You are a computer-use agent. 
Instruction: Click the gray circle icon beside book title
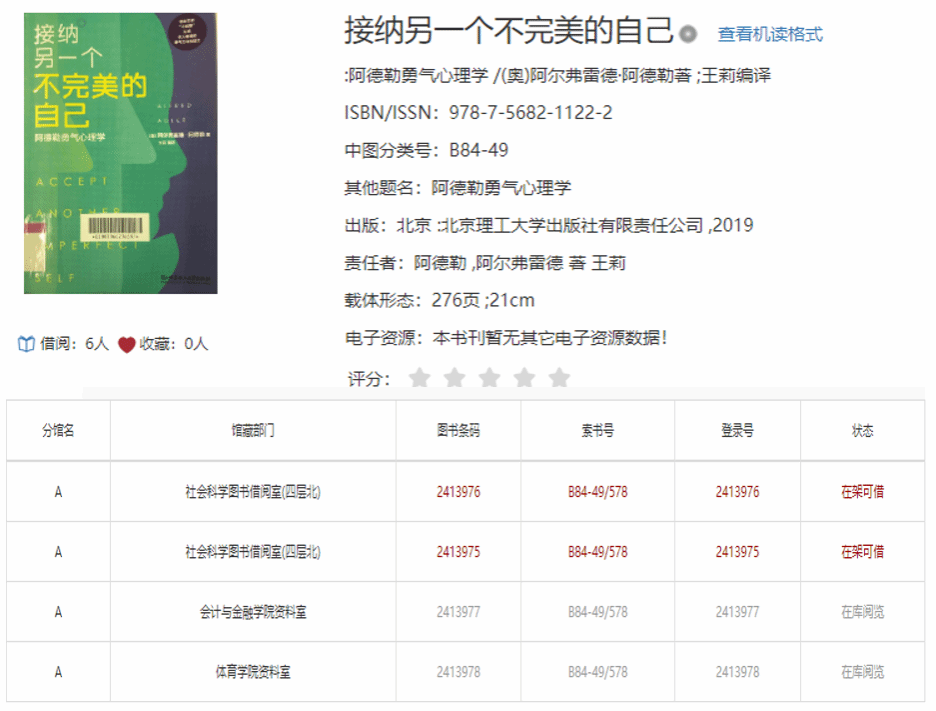[x=688, y=34]
